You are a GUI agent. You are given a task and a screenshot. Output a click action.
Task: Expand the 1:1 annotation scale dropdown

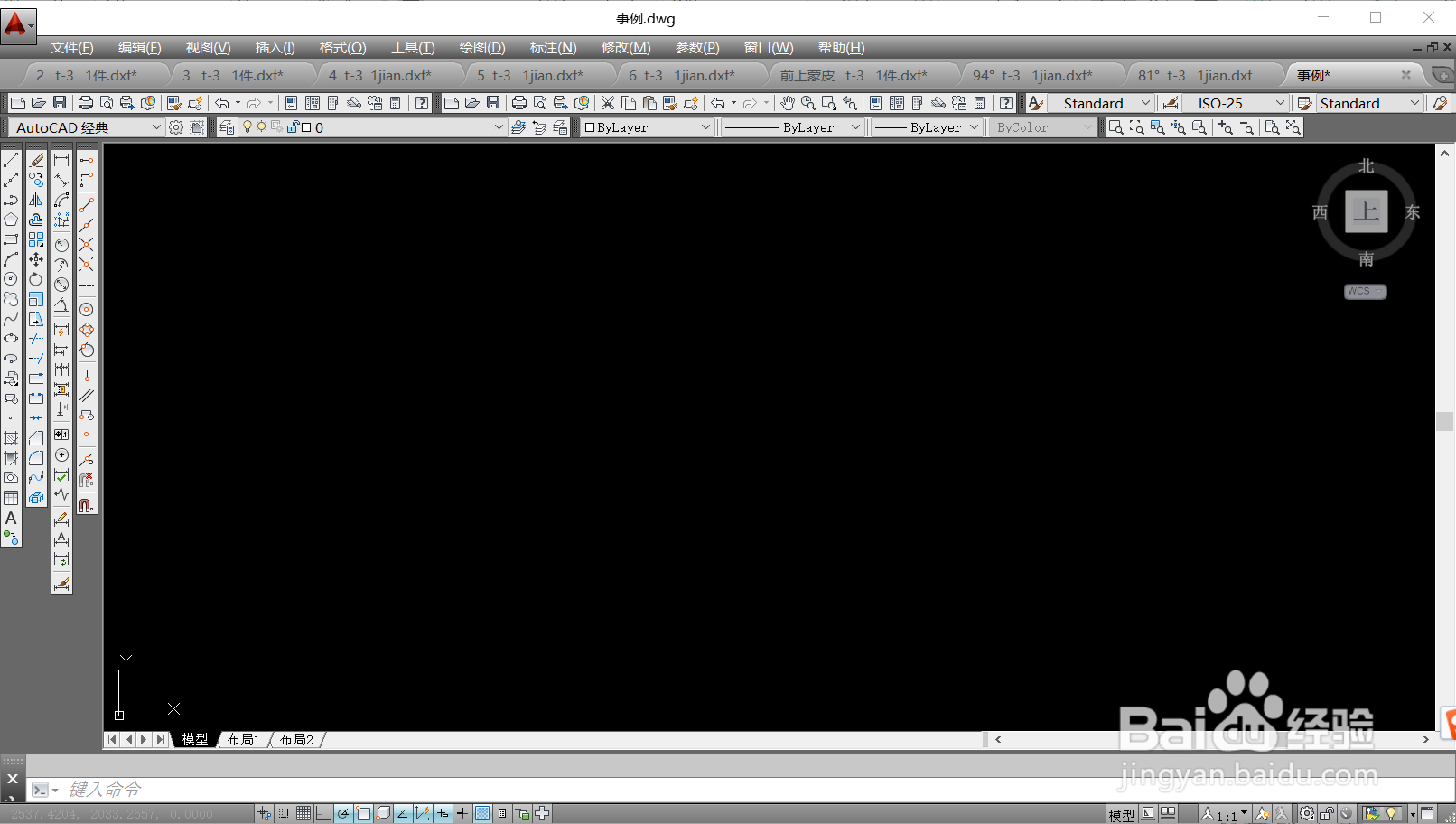pos(1244,813)
